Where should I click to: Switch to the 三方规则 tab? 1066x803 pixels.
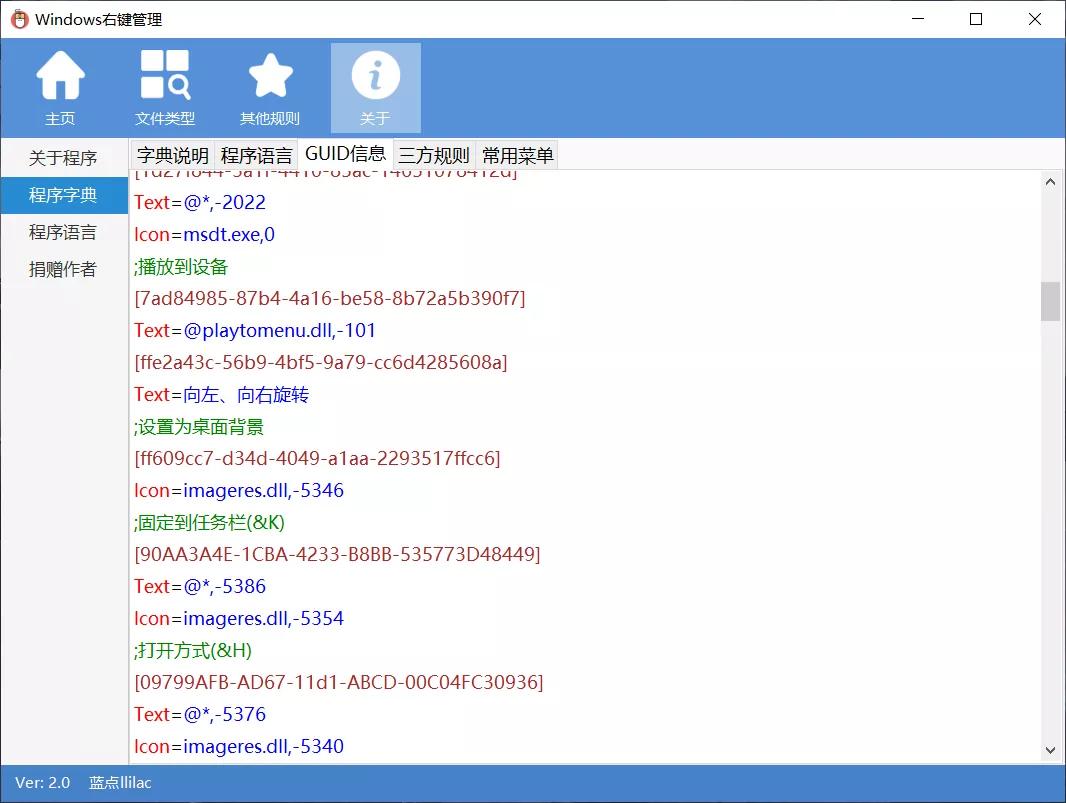[x=434, y=156]
